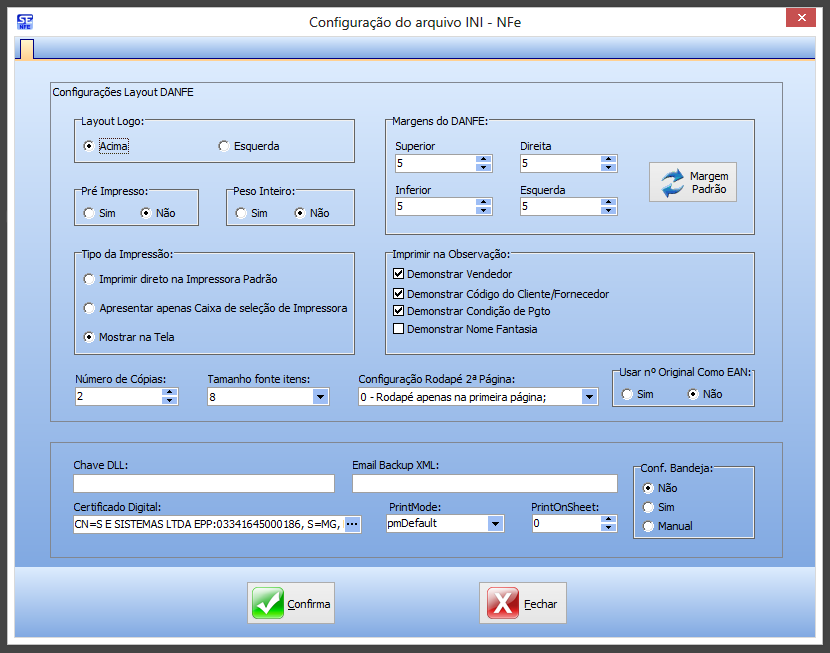Select the small tab at top left
This screenshot has width=830, height=653.
27,49
